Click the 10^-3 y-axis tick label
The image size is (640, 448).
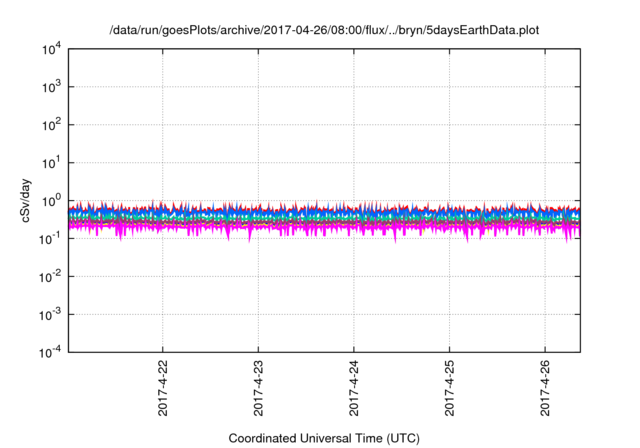(x=51, y=315)
